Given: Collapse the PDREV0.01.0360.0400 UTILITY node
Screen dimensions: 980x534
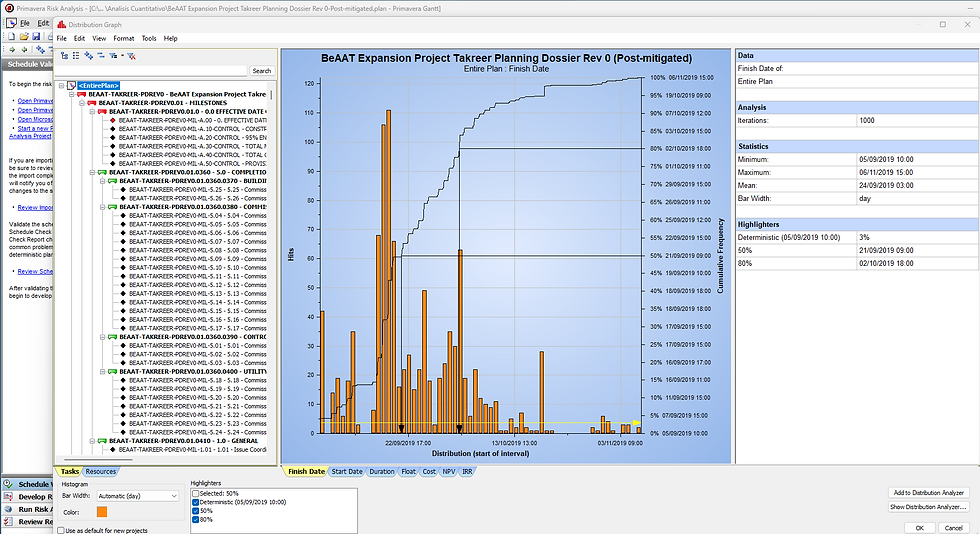Looking at the screenshot, I should tap(102, 371).
